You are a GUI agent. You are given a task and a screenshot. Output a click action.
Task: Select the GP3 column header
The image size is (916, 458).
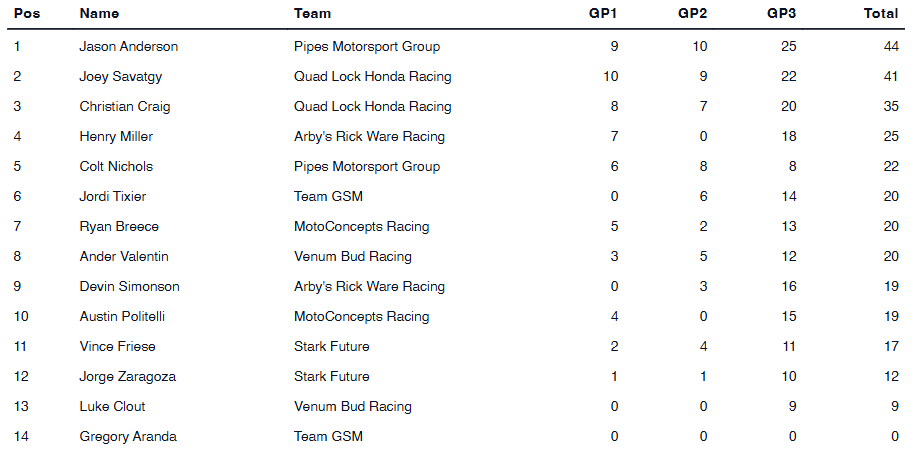point(781,14)
